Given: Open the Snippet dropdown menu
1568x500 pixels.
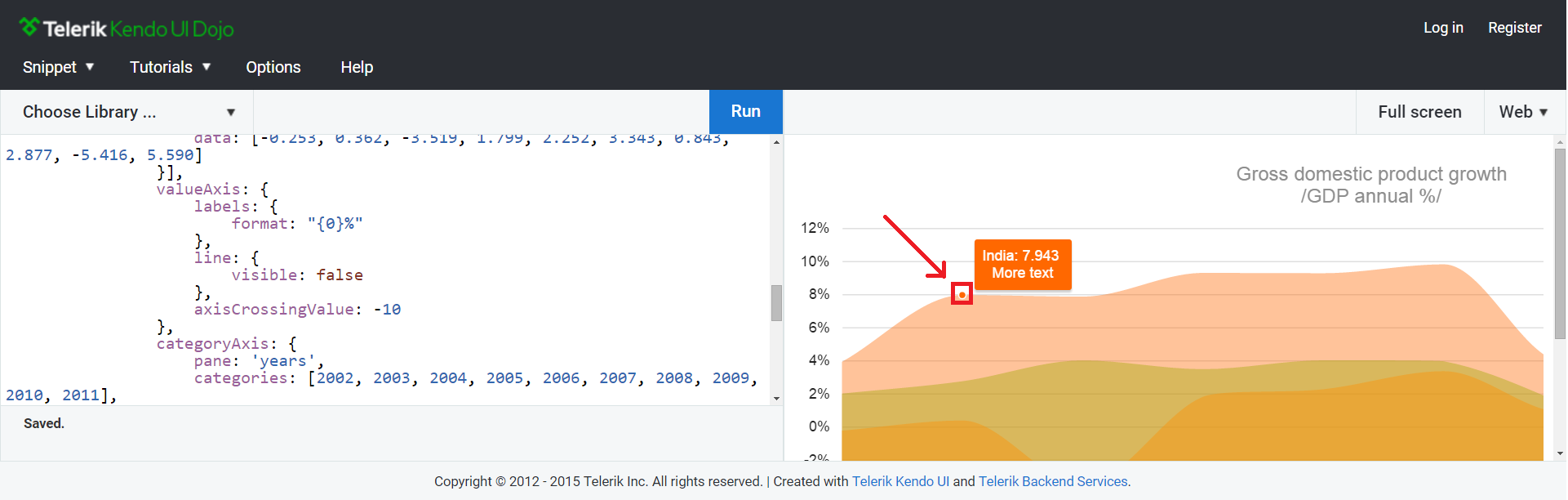Looking at the screenshot, I should point(58,67).
